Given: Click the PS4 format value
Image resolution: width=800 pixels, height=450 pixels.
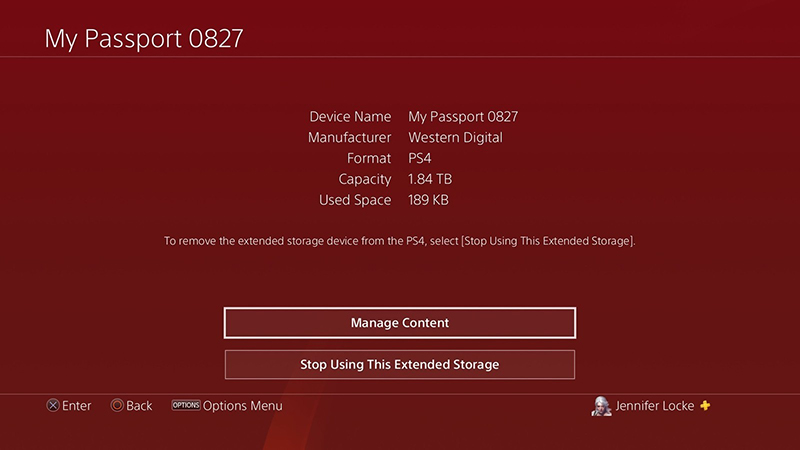Looking at the screenshot, I should (419, 158).
